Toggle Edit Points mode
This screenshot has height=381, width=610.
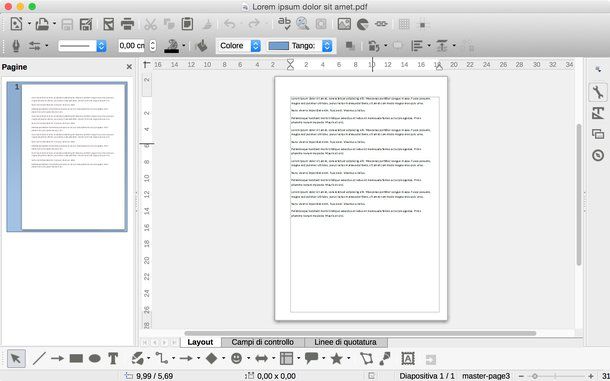366,358
